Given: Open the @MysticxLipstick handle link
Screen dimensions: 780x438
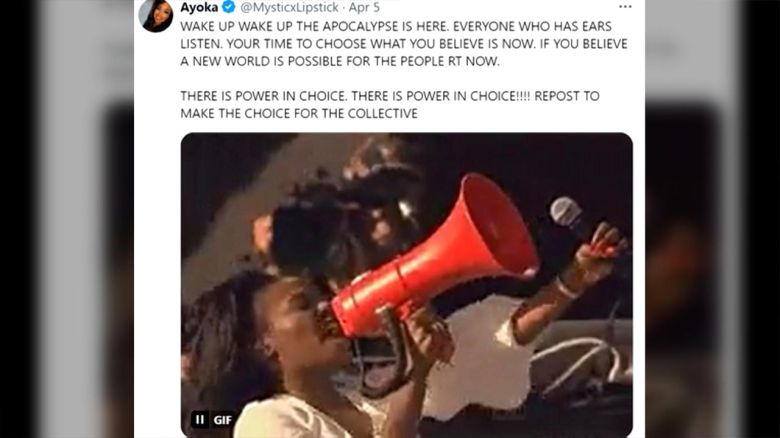Looking at the screenshot, I should coord(290,7).
